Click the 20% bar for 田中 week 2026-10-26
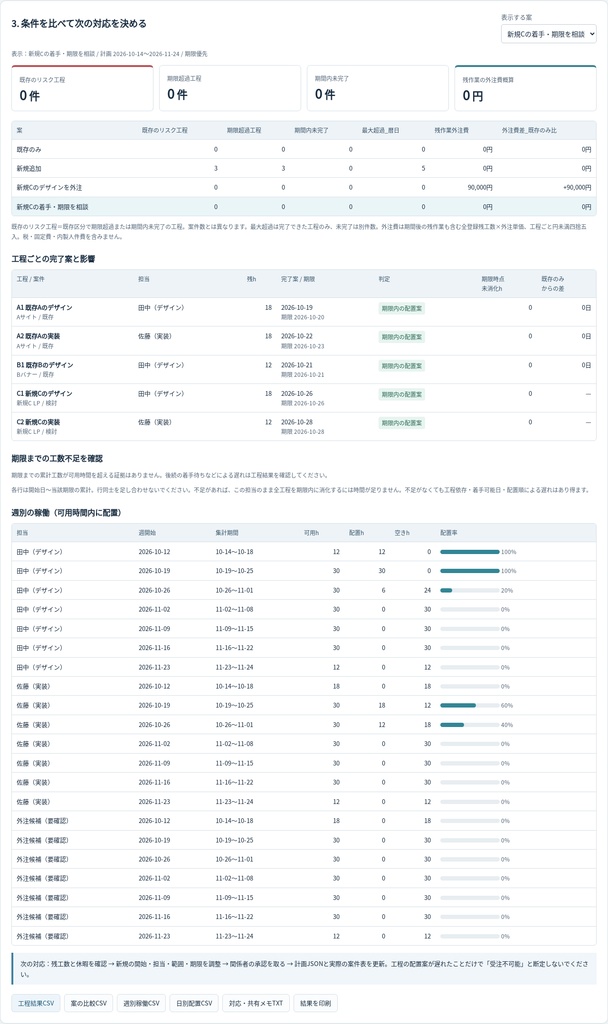 click(x=470, y=590)
